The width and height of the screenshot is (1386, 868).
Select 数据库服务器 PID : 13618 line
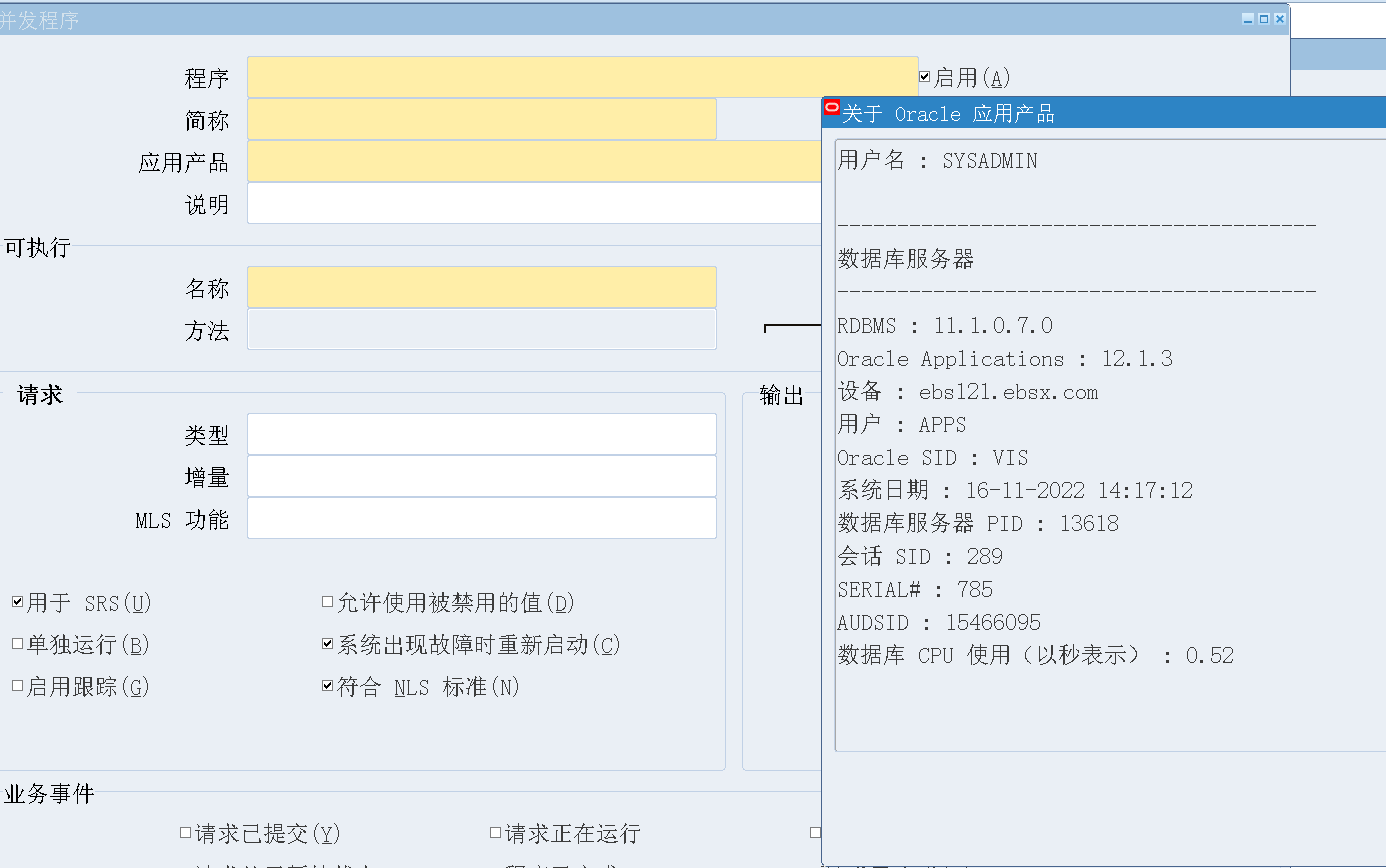pos(978,523)
